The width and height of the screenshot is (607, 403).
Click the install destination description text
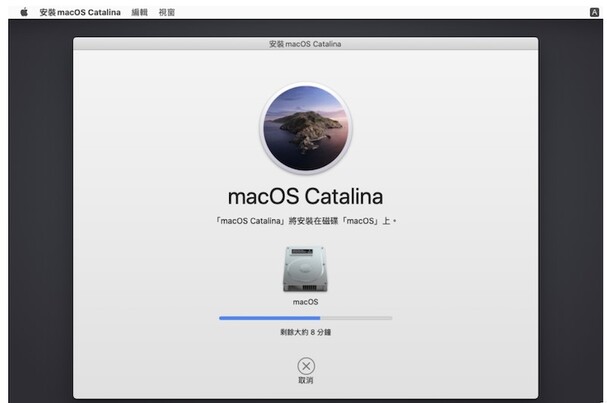coord(305,220)
